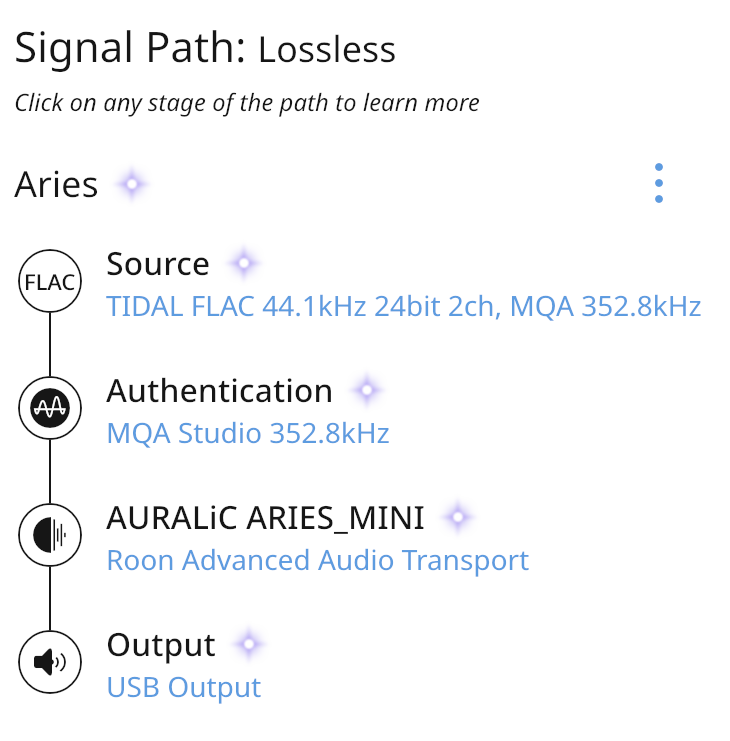
Task: Open the MQA Studio 352.8kHz link
Action: [248, 433]
